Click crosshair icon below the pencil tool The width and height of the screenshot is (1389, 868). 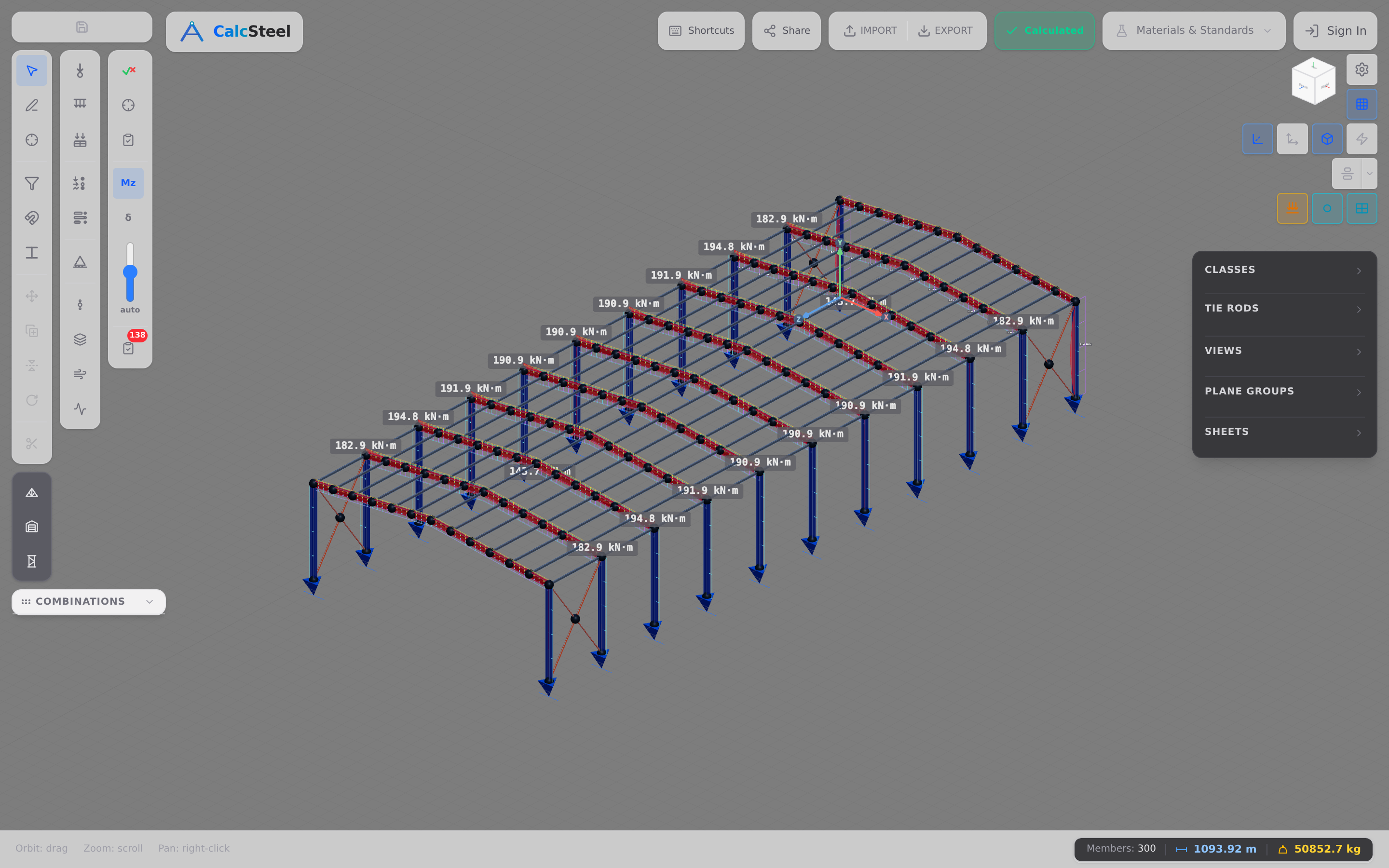click(31, 140)
